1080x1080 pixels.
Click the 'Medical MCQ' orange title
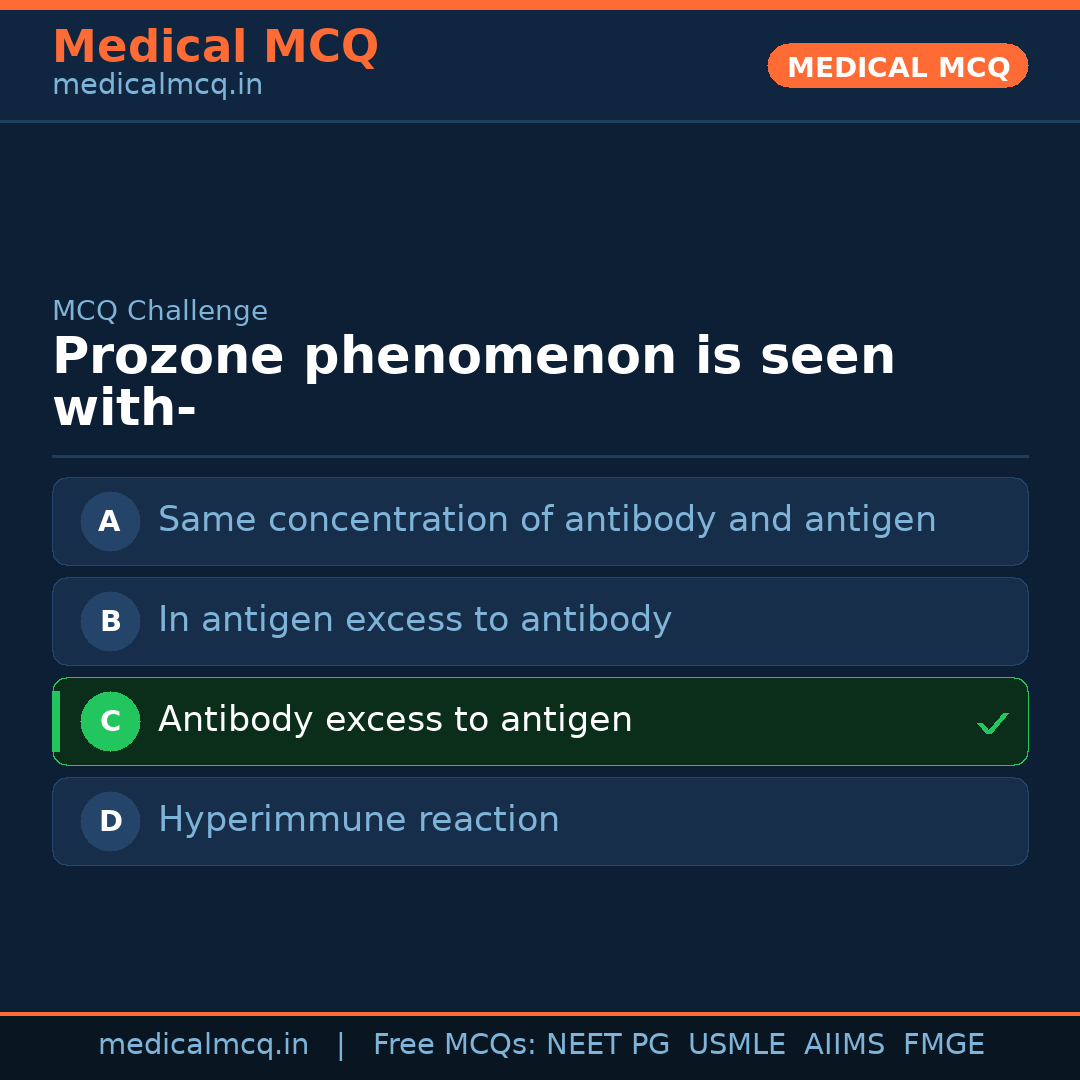click(215, 47)
